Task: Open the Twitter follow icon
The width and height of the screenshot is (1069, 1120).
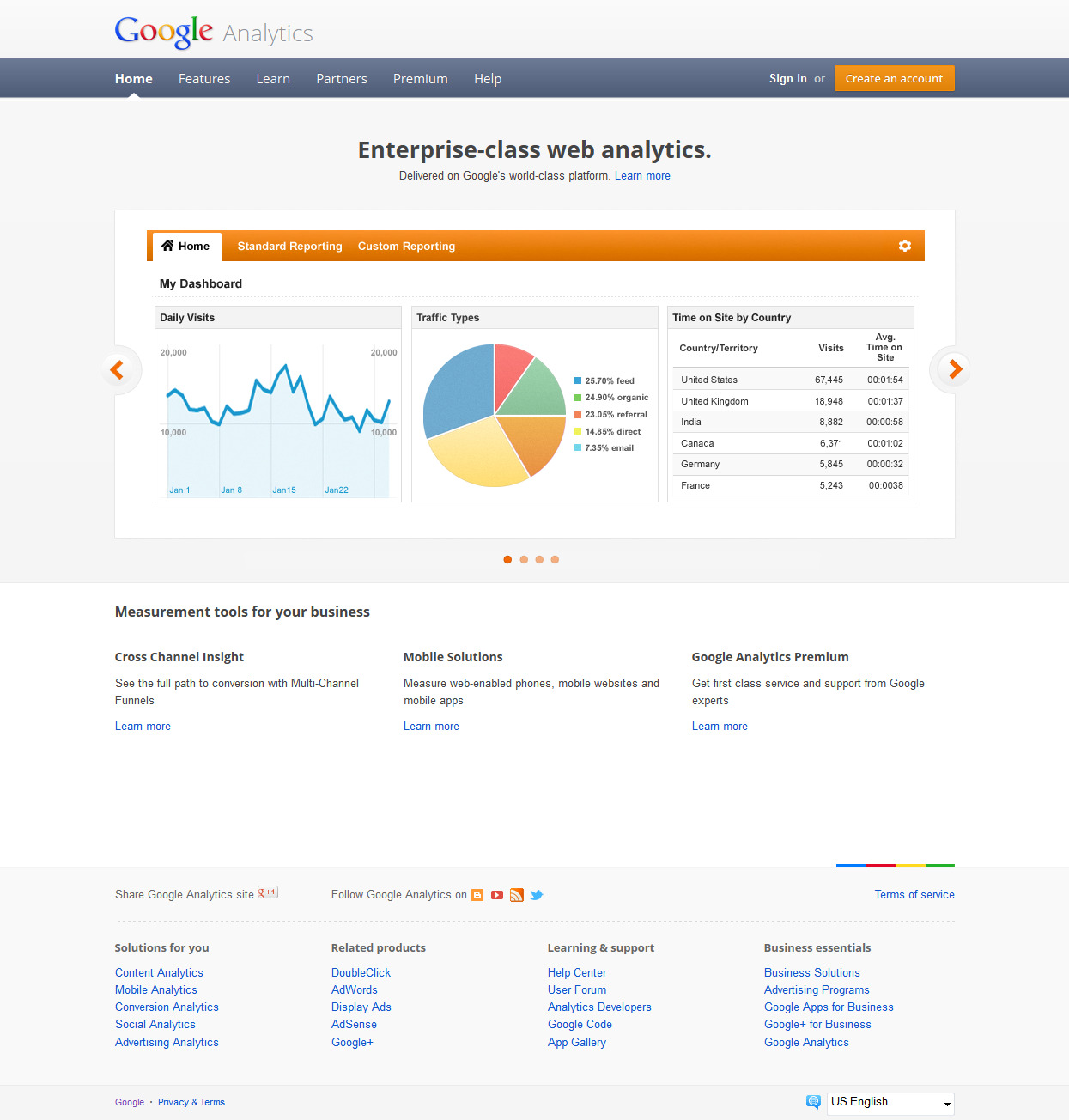Action: [x=537, y=895]
